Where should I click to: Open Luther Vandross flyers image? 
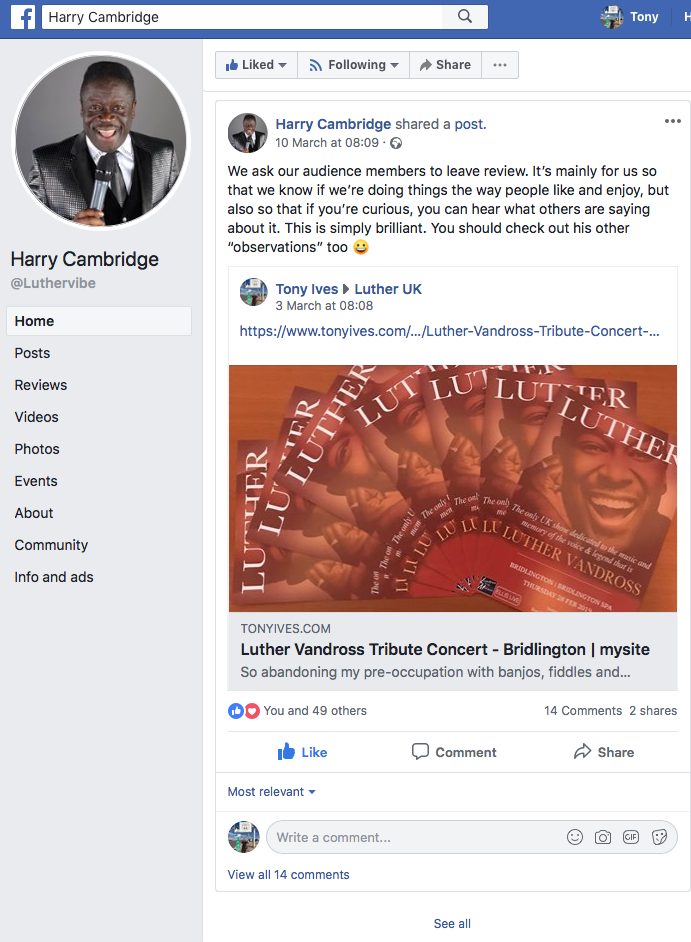click(453, 488)
